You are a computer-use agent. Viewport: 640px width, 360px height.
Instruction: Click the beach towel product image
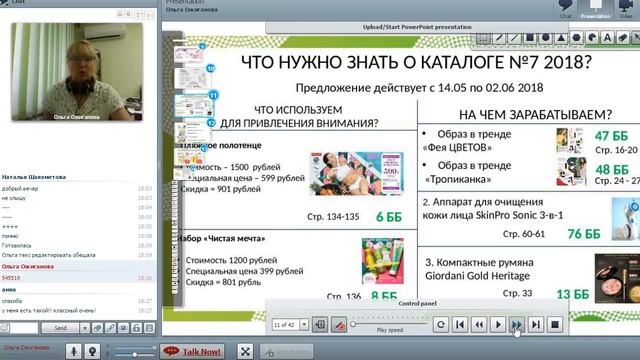[357, 173]
